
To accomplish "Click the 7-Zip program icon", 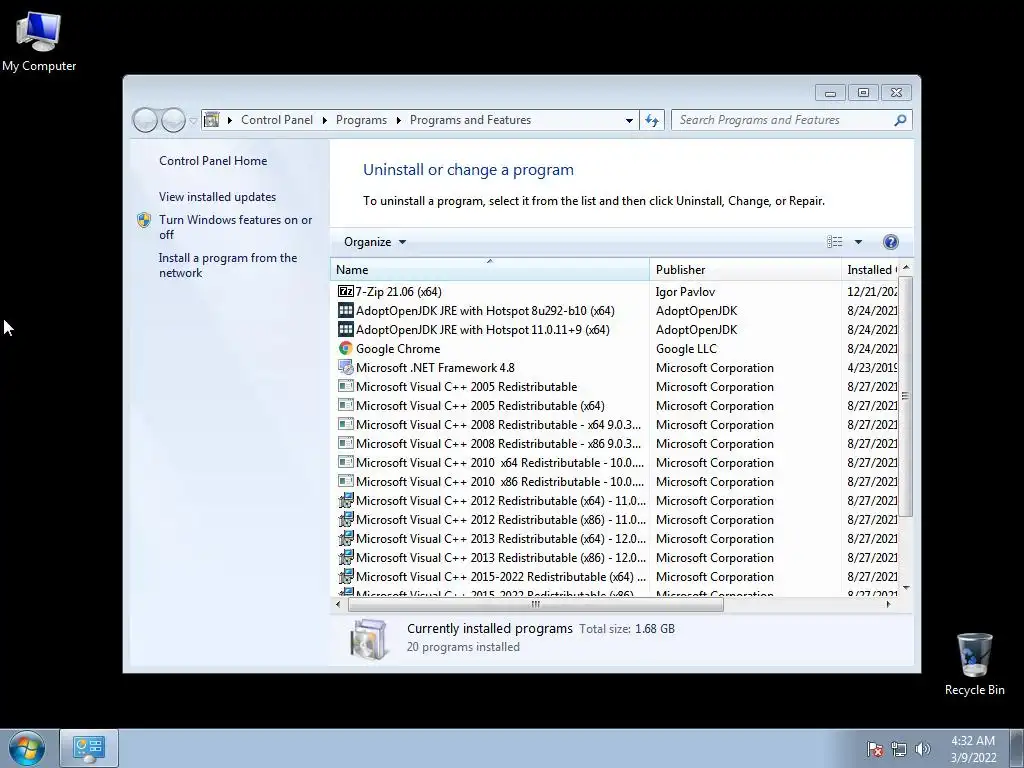I will 345,291.
